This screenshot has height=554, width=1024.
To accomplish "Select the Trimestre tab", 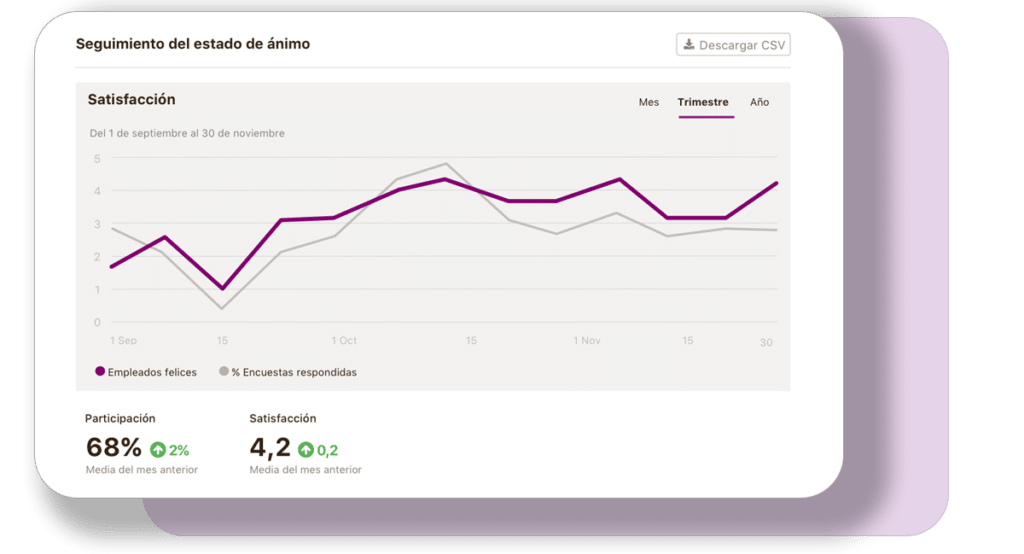I will pos(703,102).
